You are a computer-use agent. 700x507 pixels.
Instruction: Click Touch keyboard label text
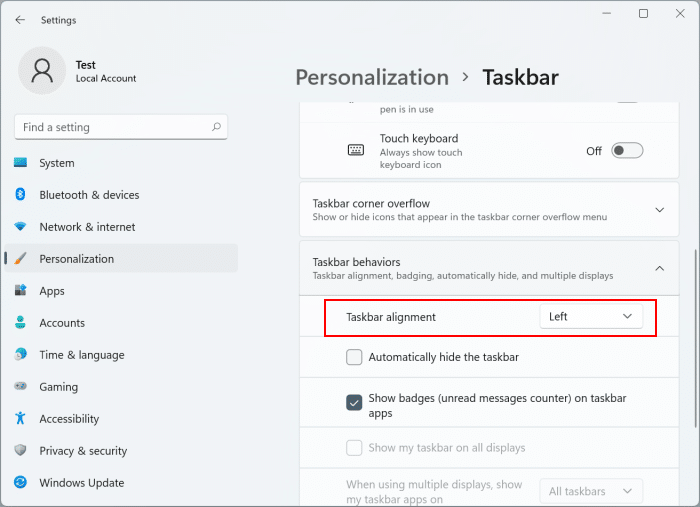[x=419, y=138]
